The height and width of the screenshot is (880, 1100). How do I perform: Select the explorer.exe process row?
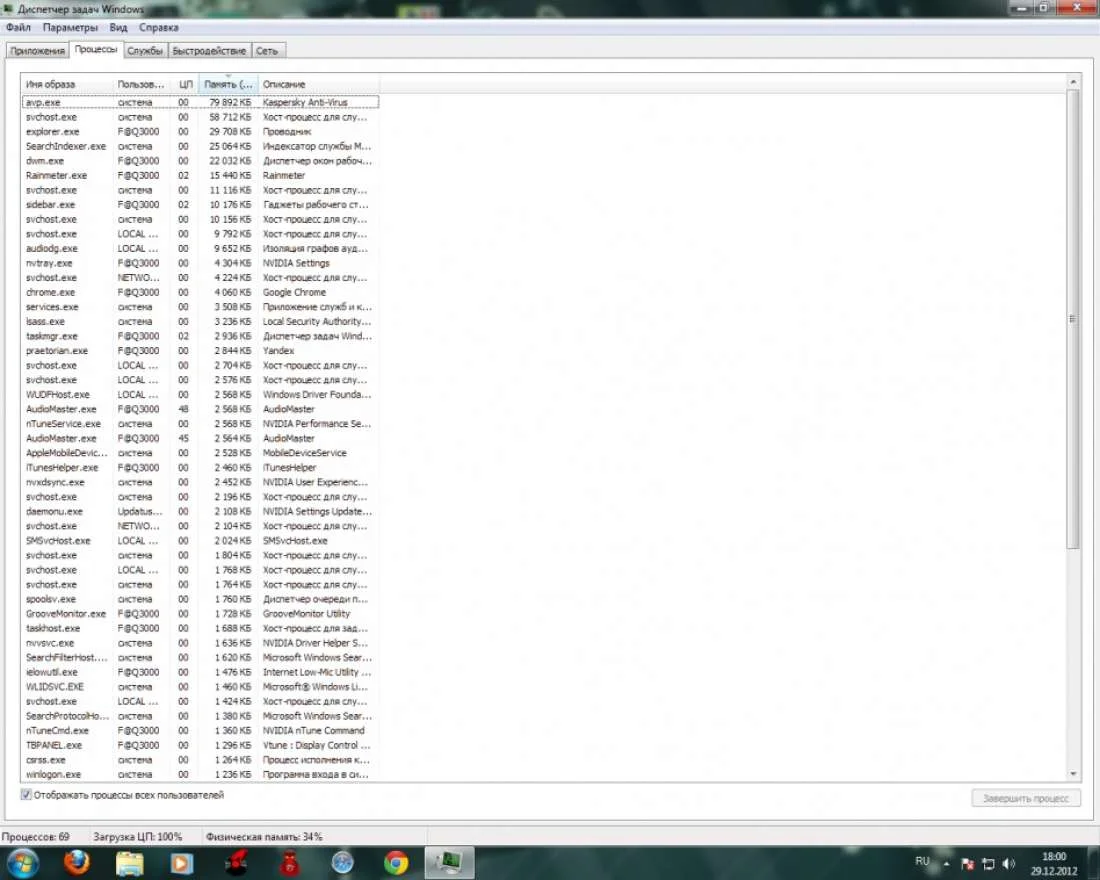click(200, 132)
